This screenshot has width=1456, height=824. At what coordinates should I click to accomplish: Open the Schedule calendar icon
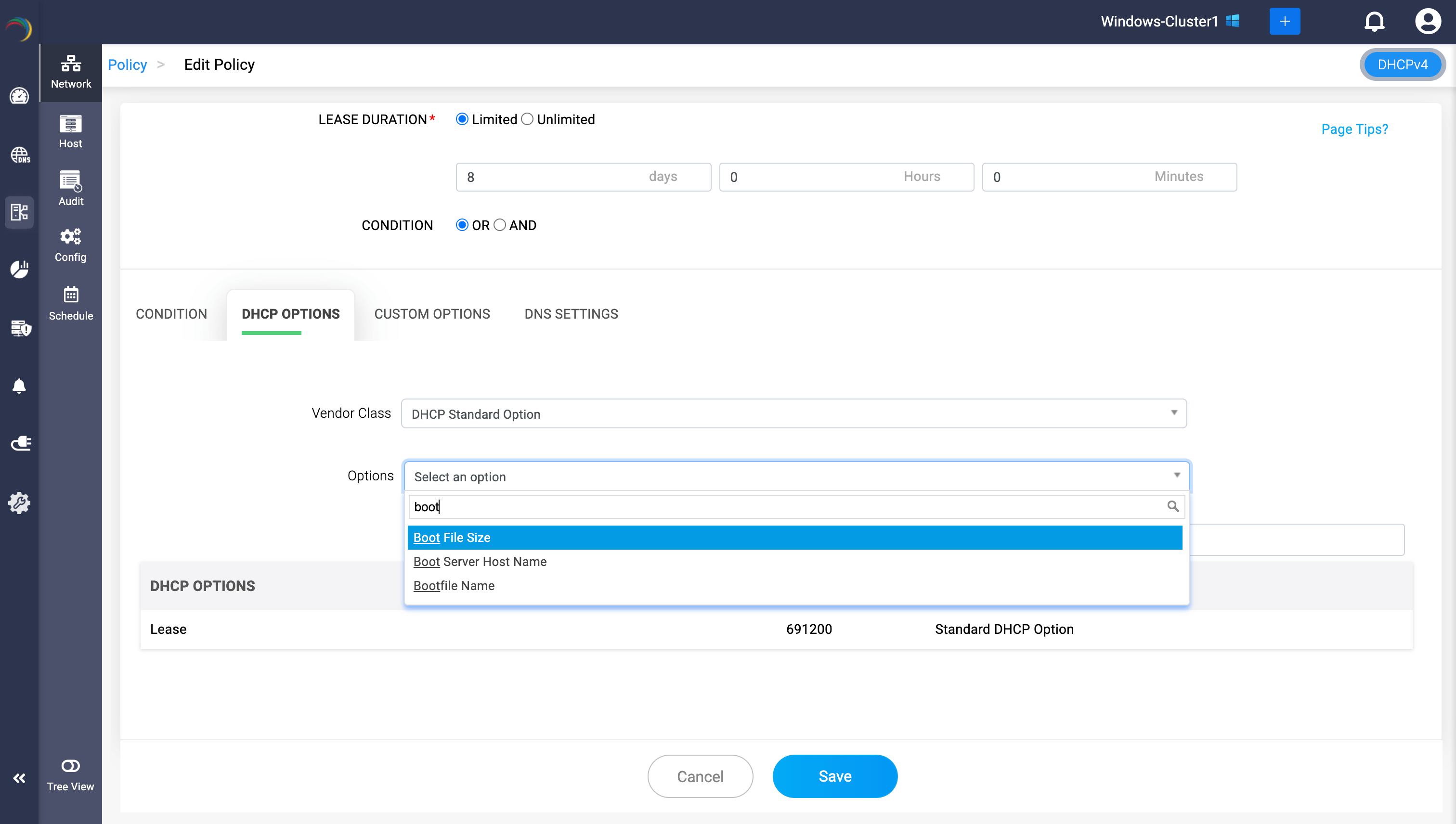click(71, 303)
